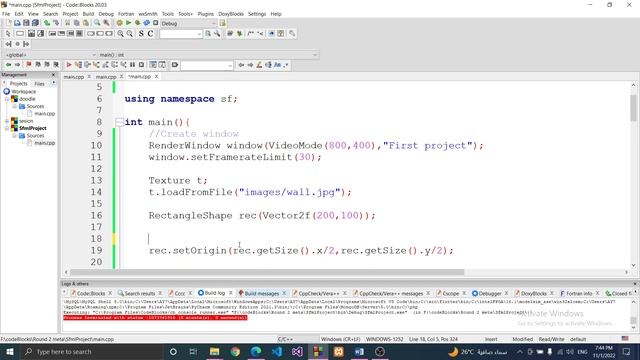Fold the main function code block
This screenshot has width=640, height=360.
pyautogui.click(x=119, y=122)
